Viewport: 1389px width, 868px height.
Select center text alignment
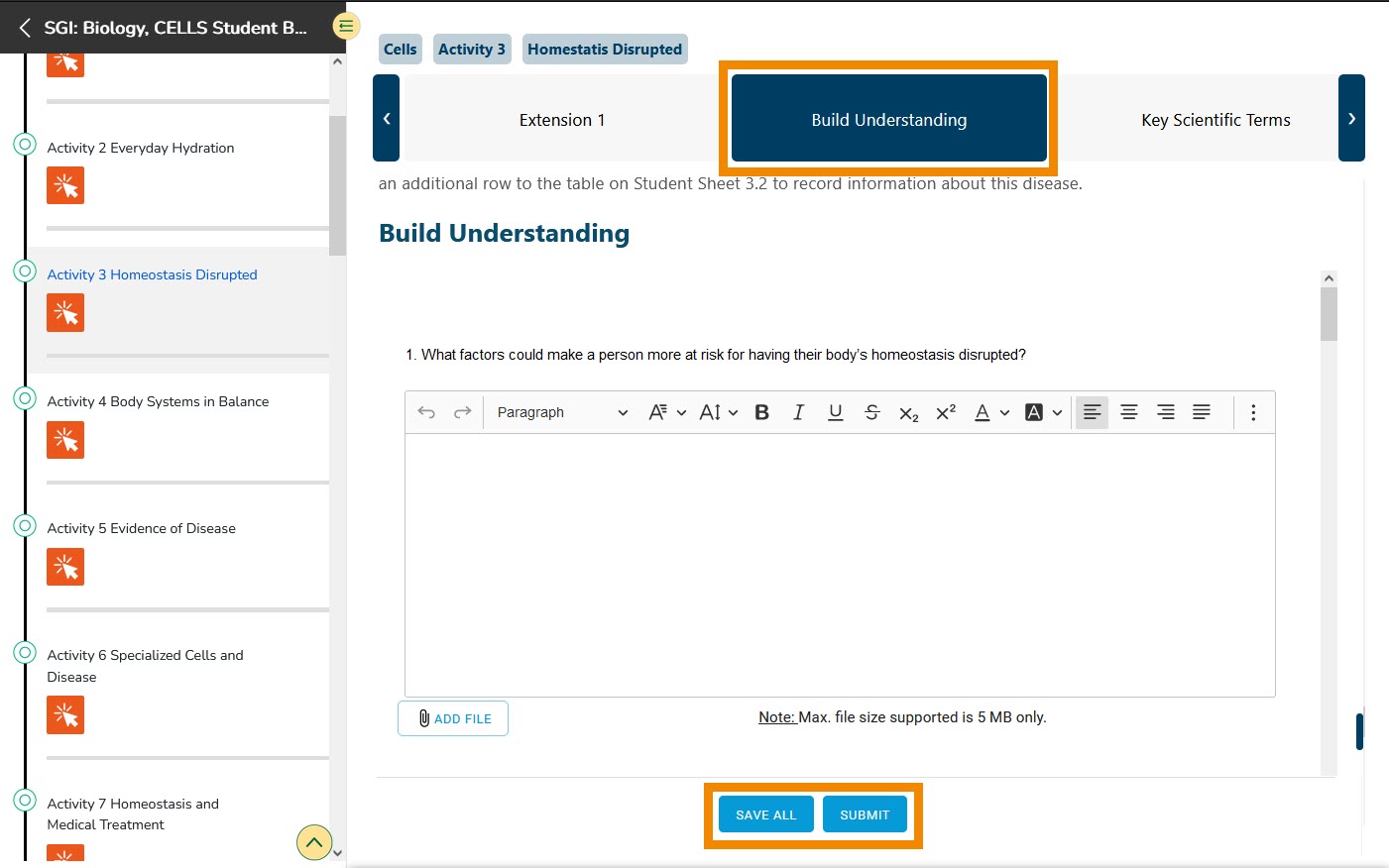(1128, 412)
